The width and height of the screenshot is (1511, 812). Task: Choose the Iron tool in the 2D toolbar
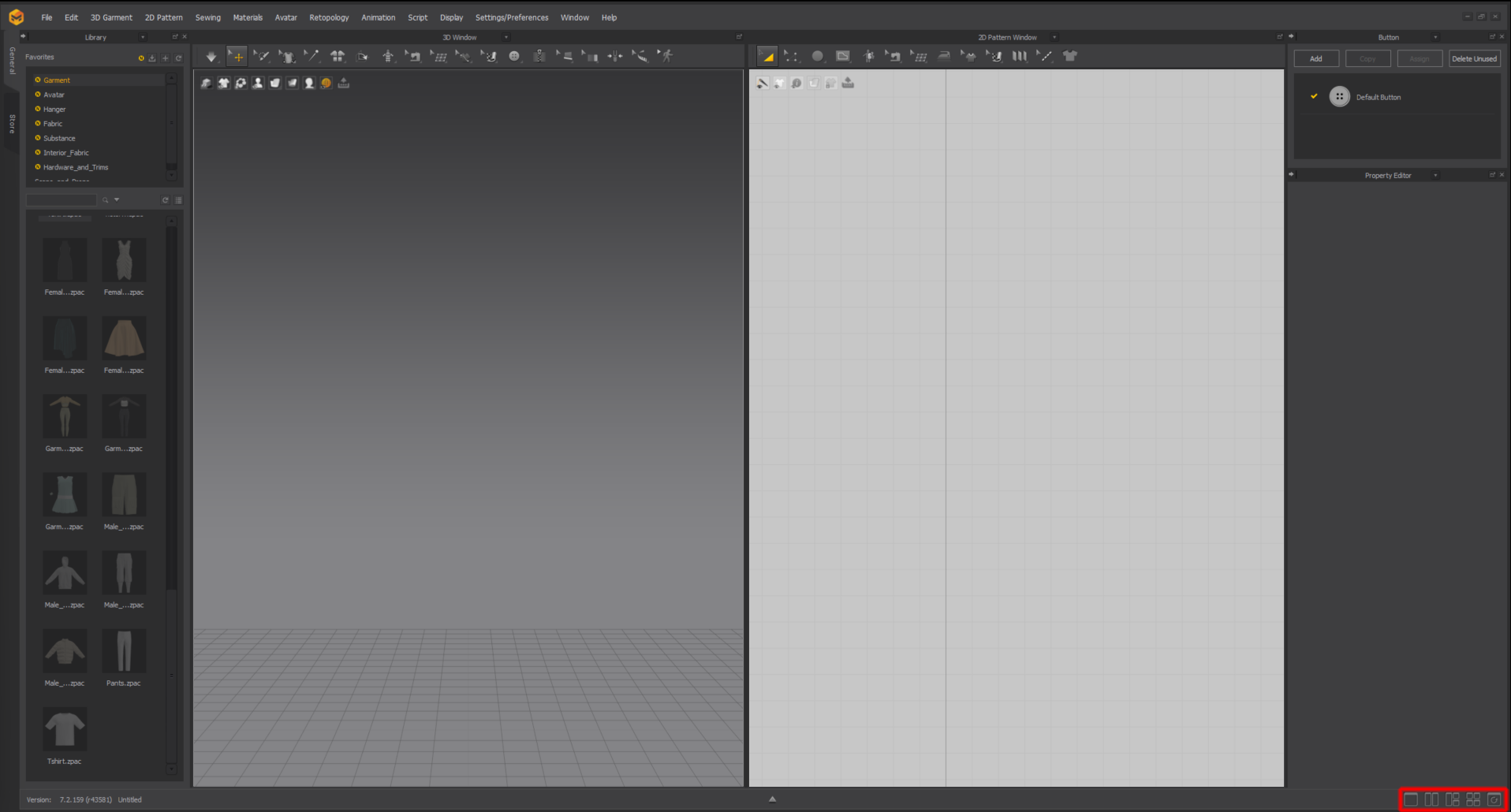coord(944,56)
